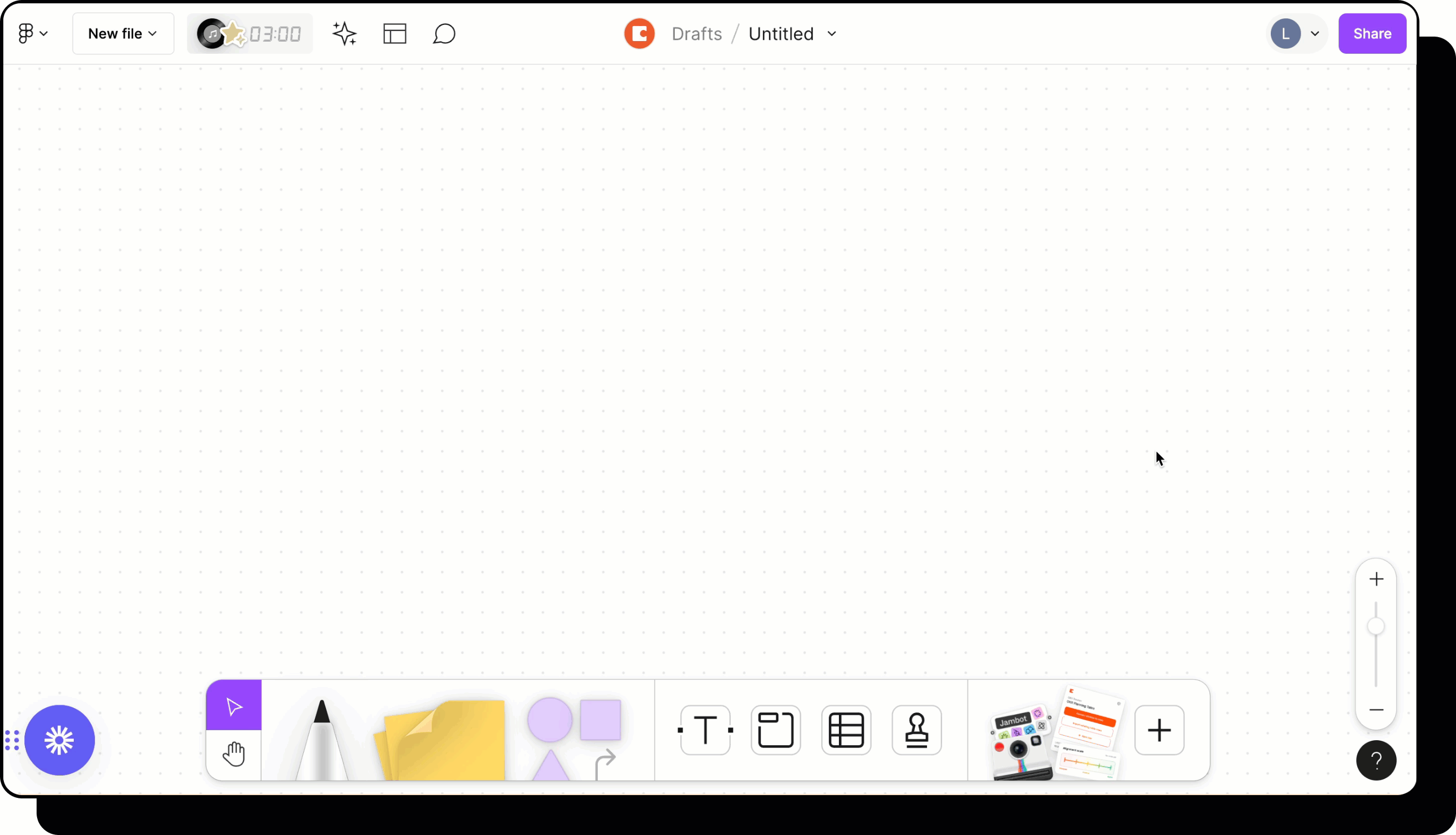Insert a table with the Table tool
1456x835 pixels.
click(847, 730)
